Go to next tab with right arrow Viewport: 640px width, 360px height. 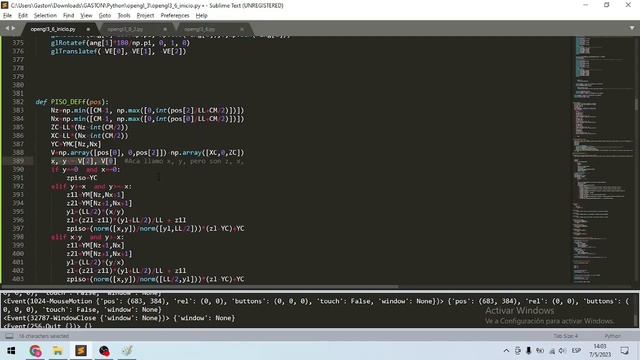13,28
